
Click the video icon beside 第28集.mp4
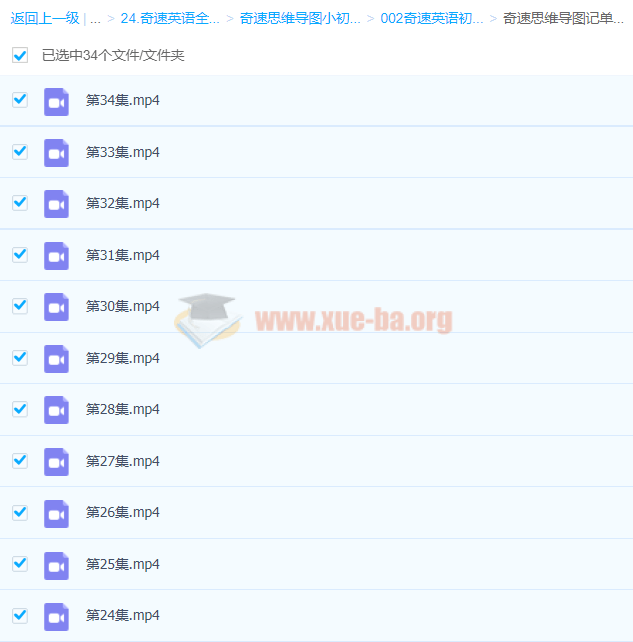click(x=56, y=410)
